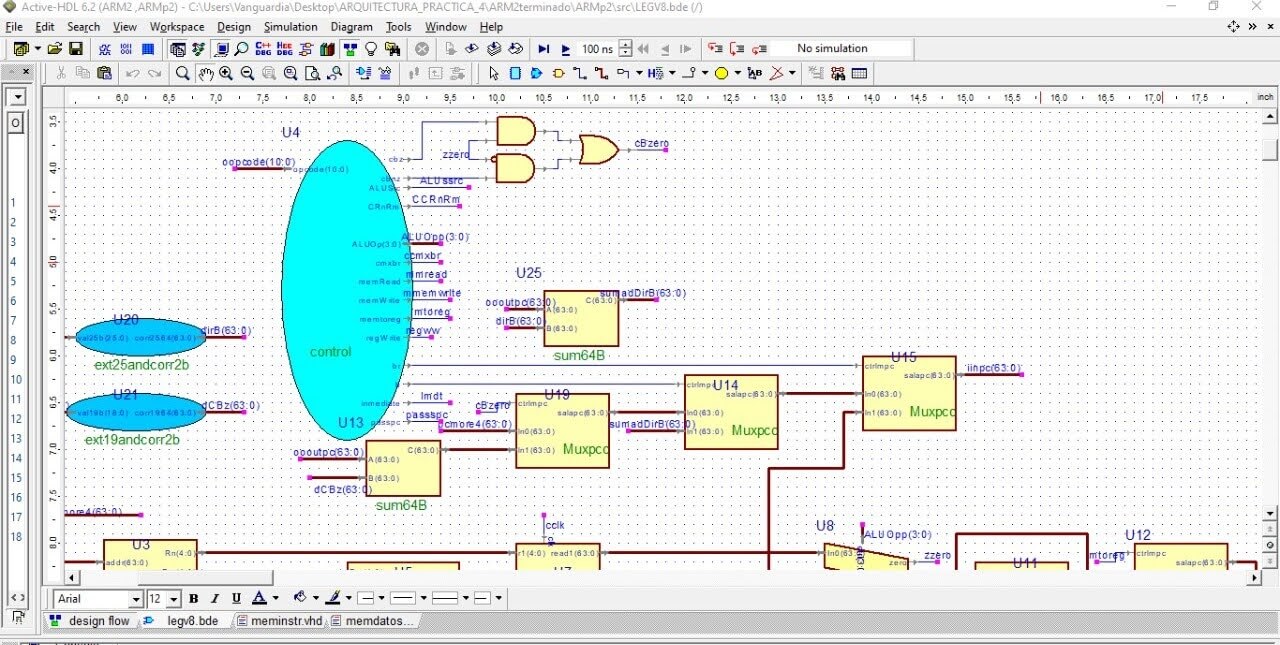1280x645 pixels.
Task: Select the red bus drawing tool
Action: [x=601, y=73]
